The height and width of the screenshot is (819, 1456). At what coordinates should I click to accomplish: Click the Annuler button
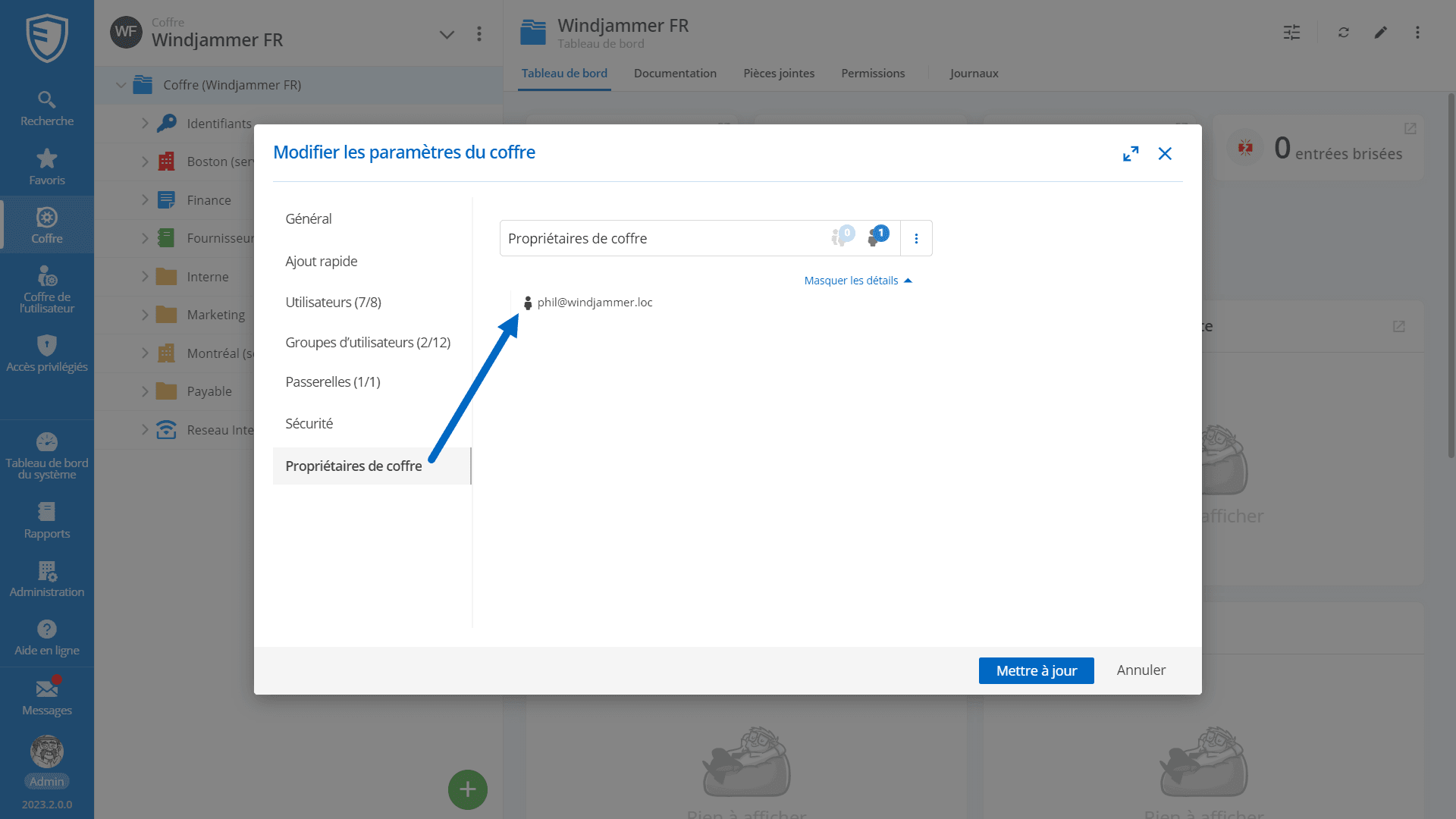tap(1141, 670)
